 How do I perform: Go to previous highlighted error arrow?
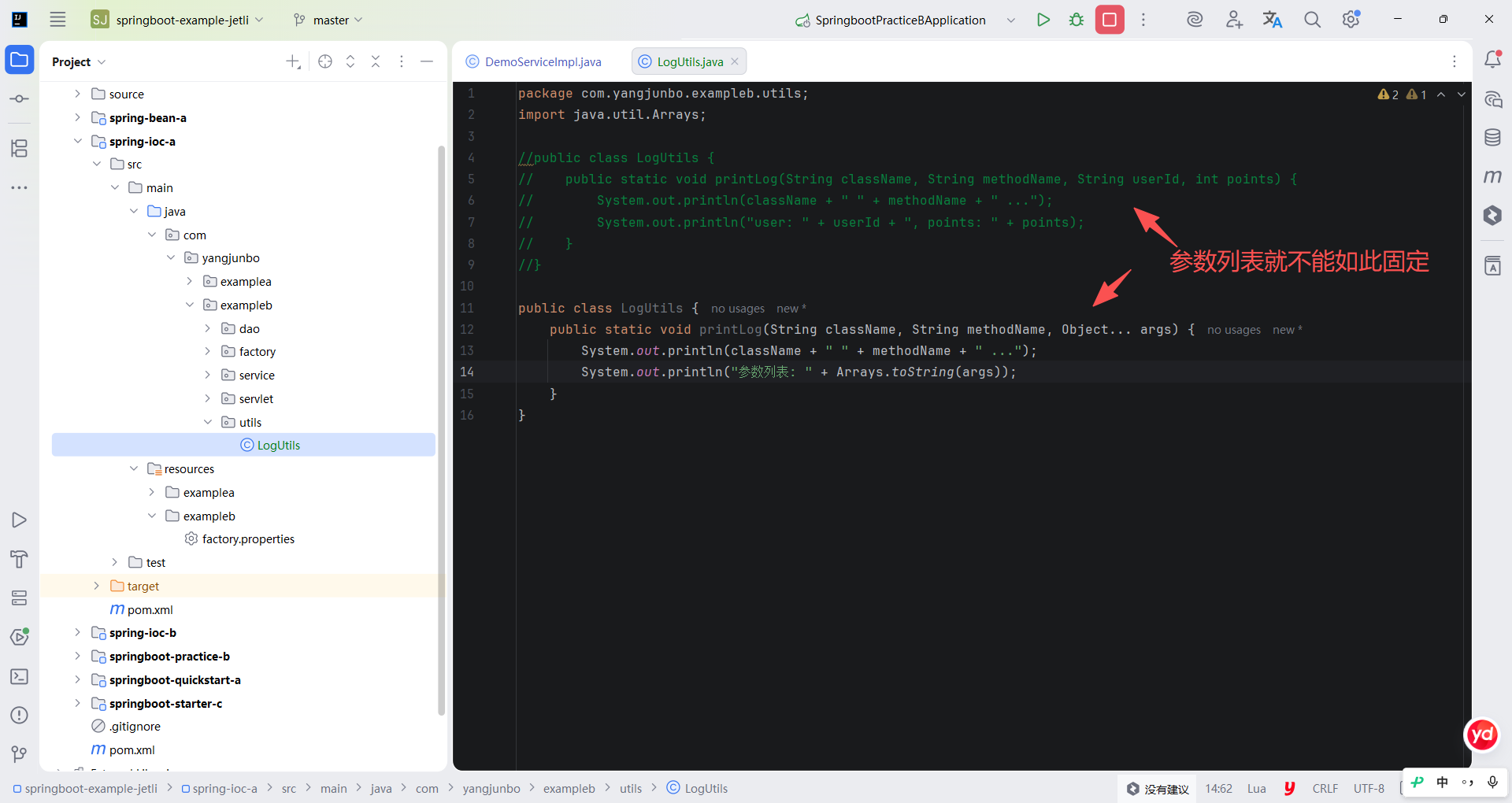coord(1441,94)
